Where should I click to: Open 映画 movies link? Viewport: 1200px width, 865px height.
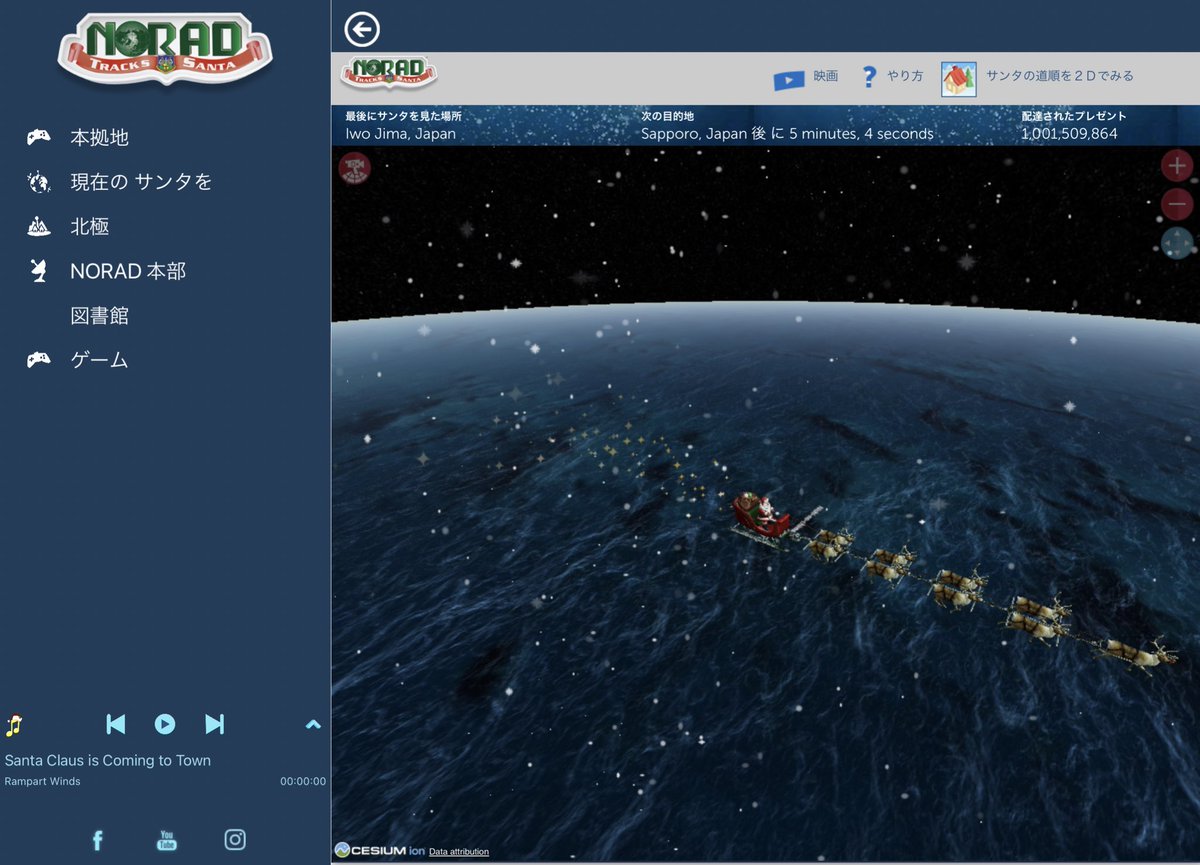pos(825,76)
